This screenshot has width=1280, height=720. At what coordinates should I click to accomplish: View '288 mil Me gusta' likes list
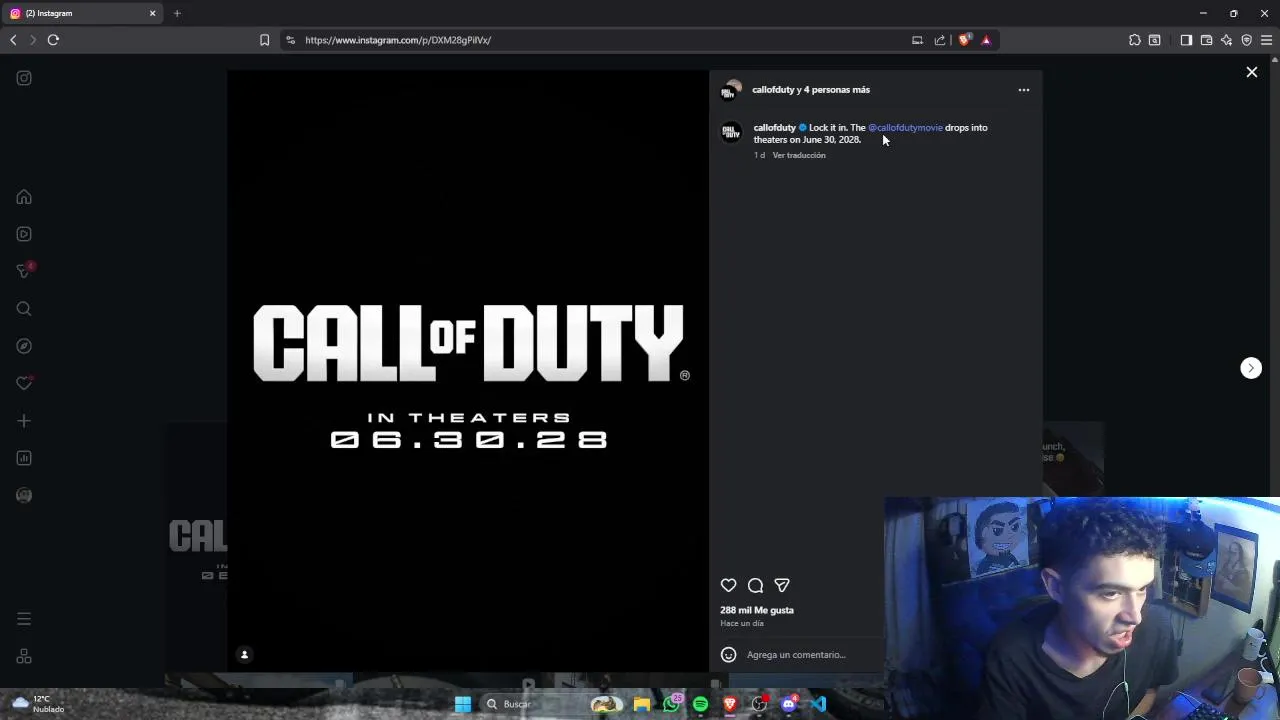pos(757,610)
